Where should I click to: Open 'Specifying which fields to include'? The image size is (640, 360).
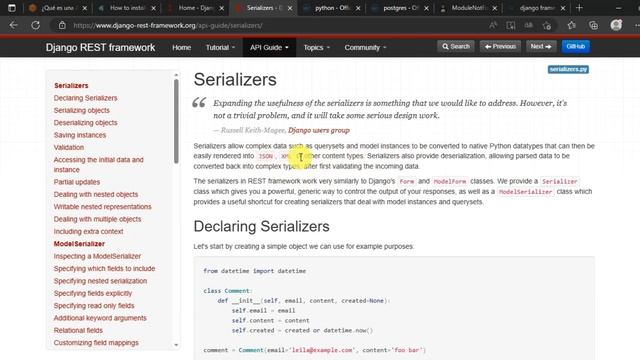point(104,269)
